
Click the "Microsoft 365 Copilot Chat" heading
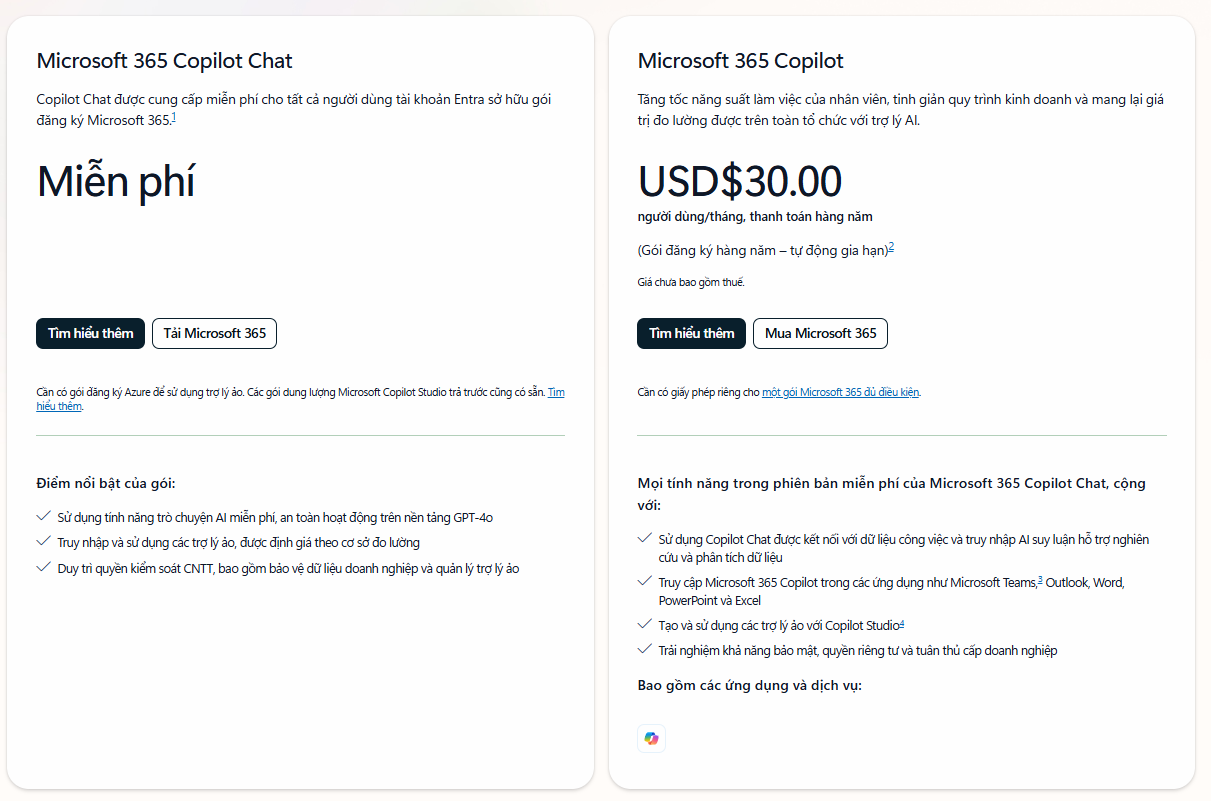[164, 60]
